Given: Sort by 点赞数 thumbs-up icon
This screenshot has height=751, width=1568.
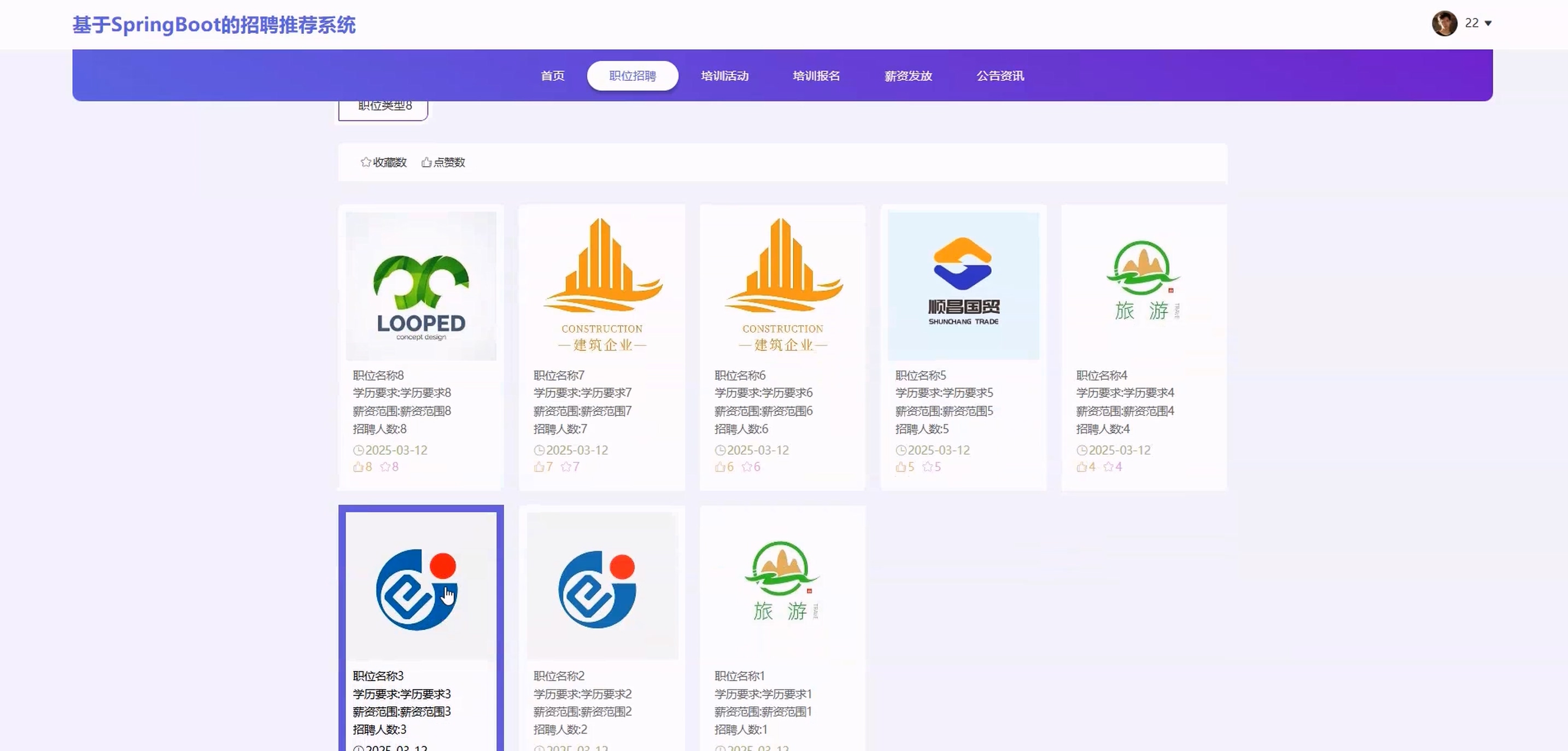Looking at the screenshot, I should pos(426,162).
